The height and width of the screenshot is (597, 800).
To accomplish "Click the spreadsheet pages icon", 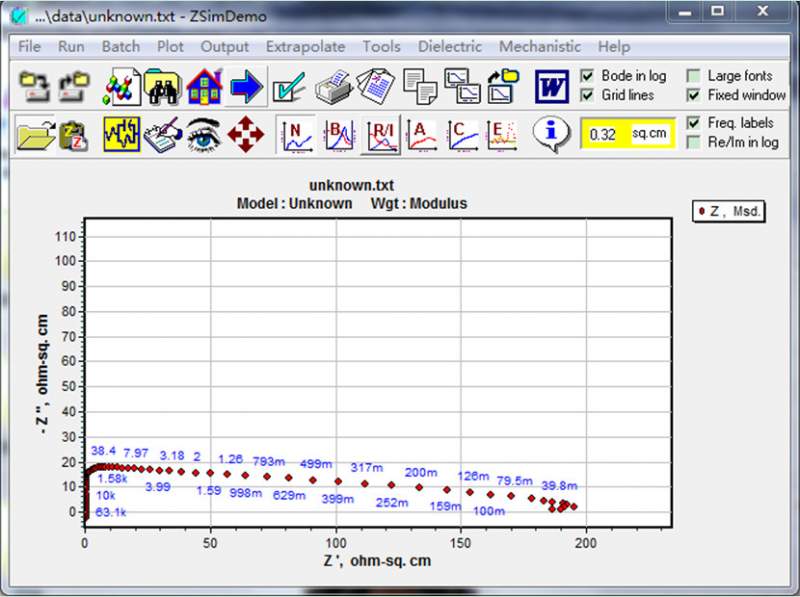I will click(x=376, y=86).
